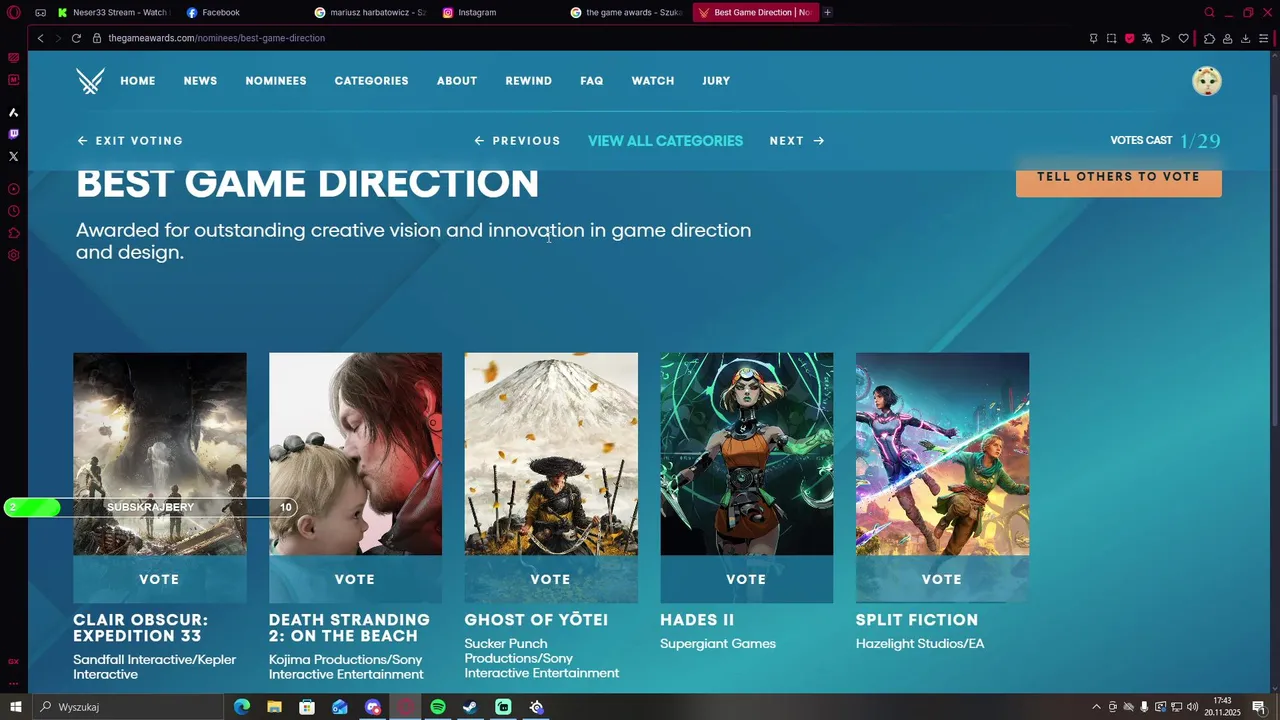
Task: Click VIEW ALL CATEGORIES
Action: click(x=665, y=141)
